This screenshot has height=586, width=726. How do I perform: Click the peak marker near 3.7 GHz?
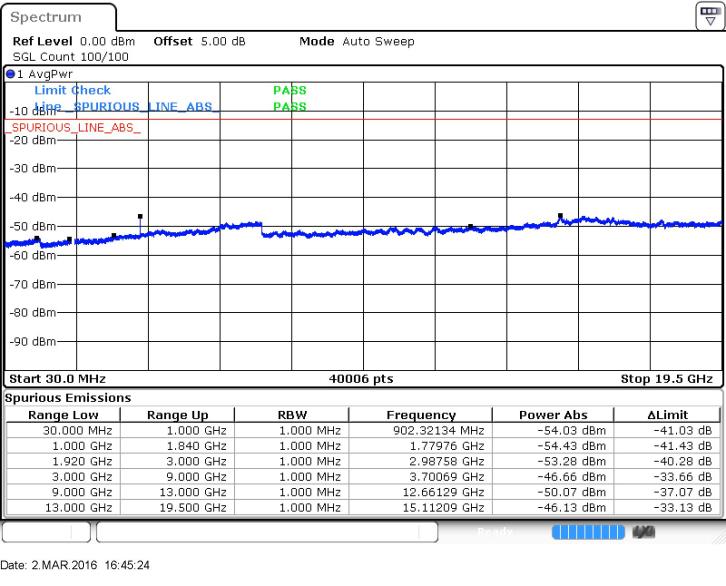click(140, 217)
